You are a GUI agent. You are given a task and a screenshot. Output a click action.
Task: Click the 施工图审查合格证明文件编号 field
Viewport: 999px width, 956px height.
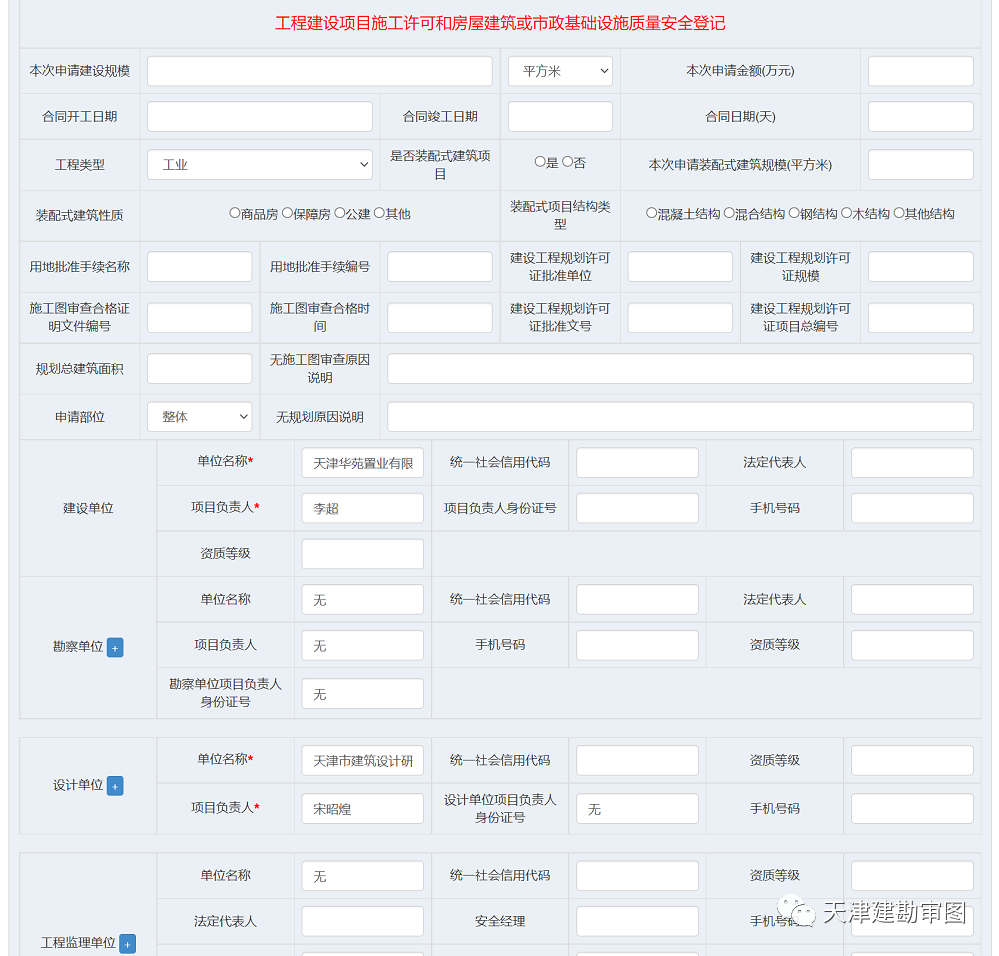click(x=199, y=317)
